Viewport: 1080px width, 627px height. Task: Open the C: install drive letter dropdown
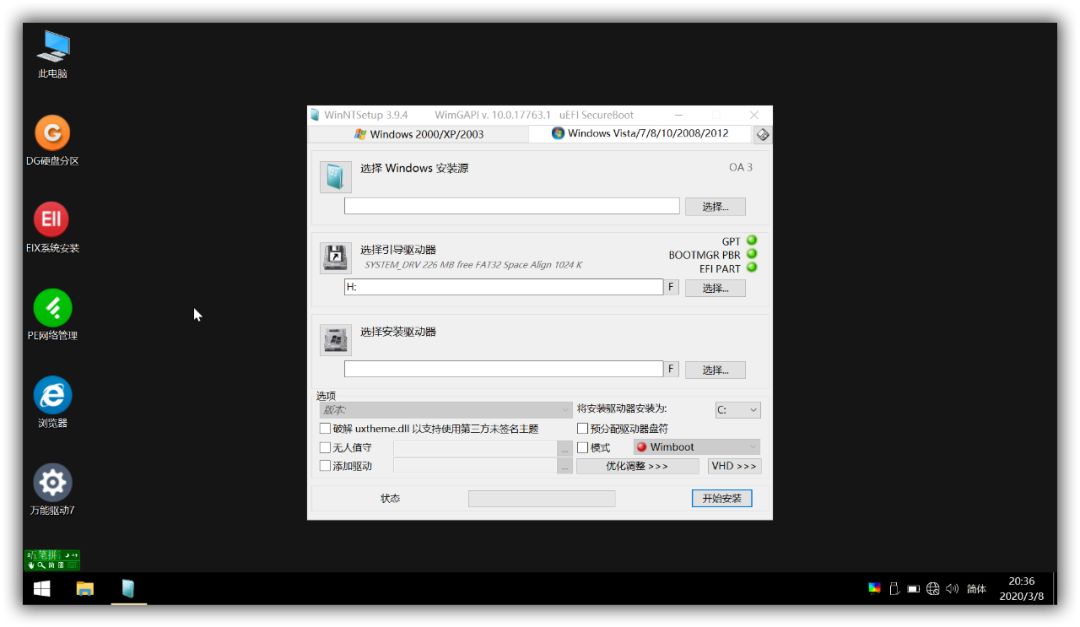[738, 409]
